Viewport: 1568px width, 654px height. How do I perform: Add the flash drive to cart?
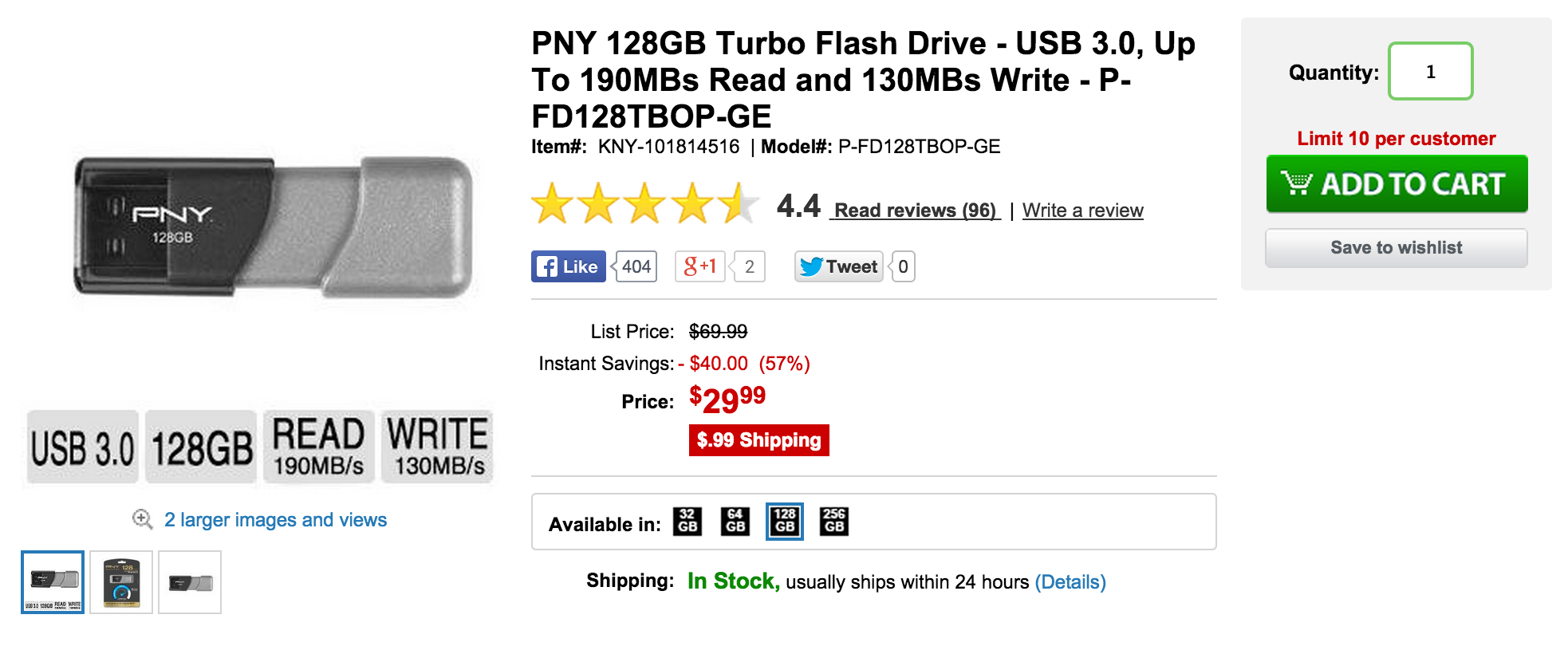pos(1397,184)
